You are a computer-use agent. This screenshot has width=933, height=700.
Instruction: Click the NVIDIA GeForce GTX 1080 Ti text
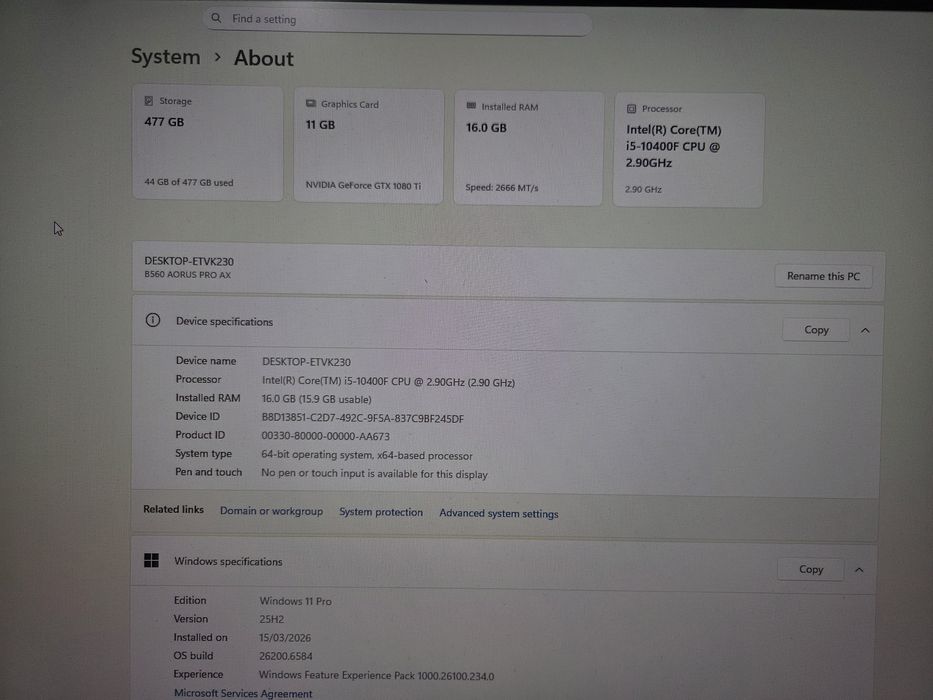pyautogui.click(x=363, y=185)
